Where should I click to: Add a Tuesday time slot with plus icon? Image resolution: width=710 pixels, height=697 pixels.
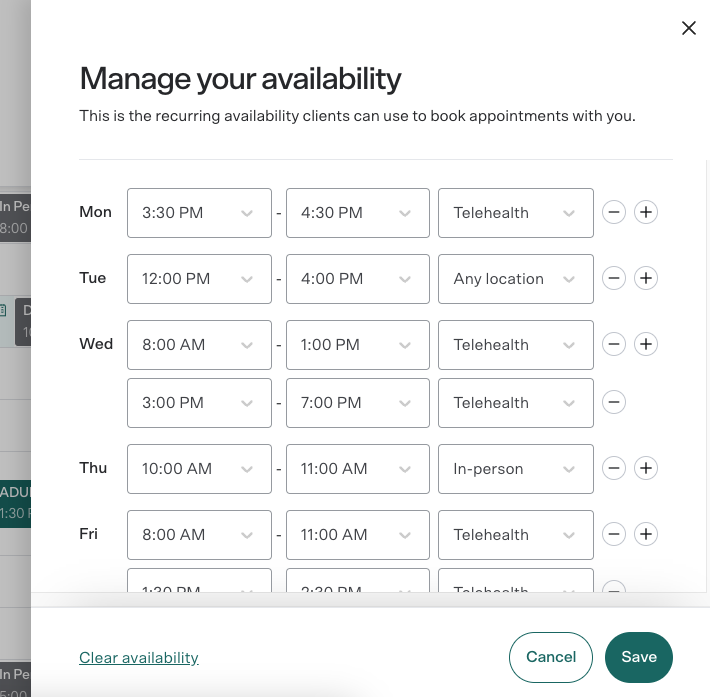(x=646, y=279)
